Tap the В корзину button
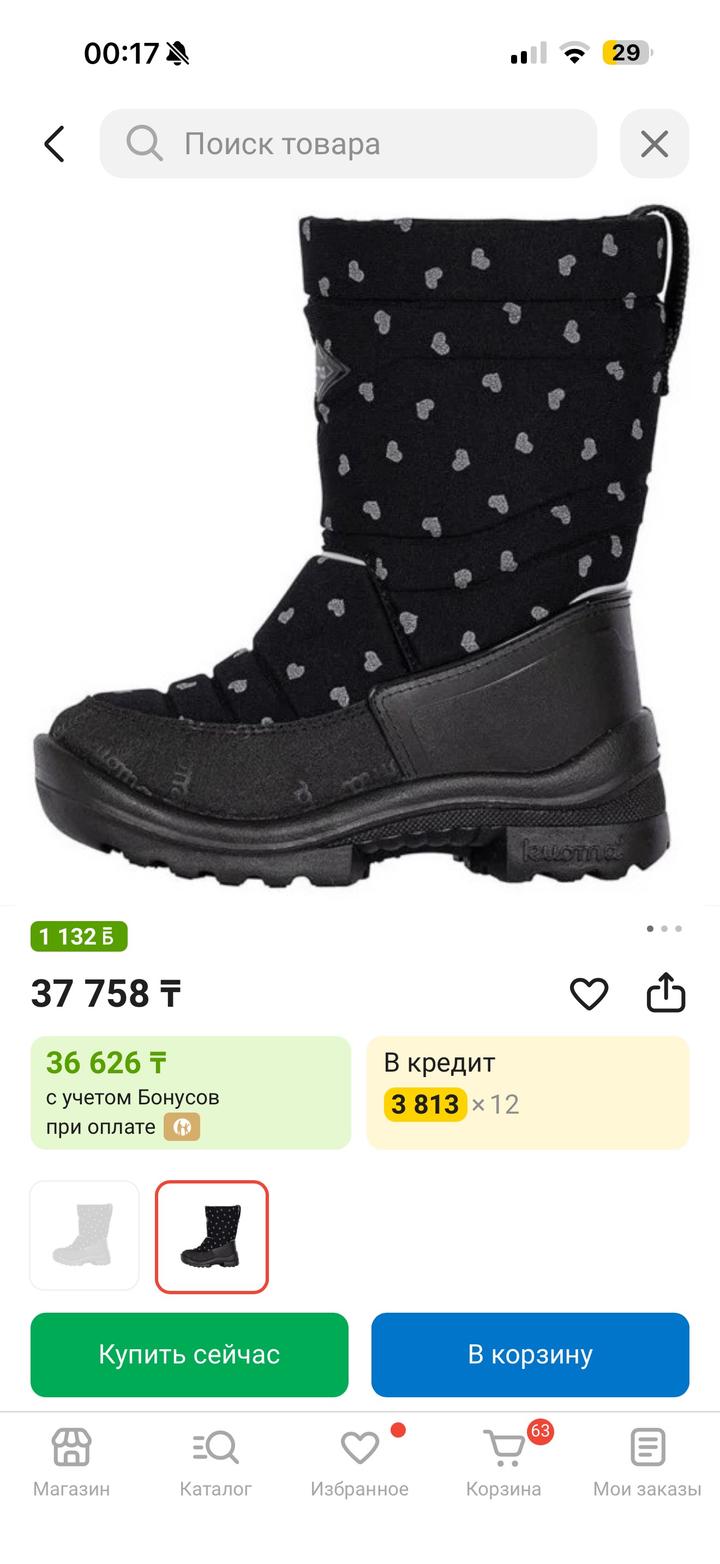The image size is (720, 1564). click(530, 1355)
